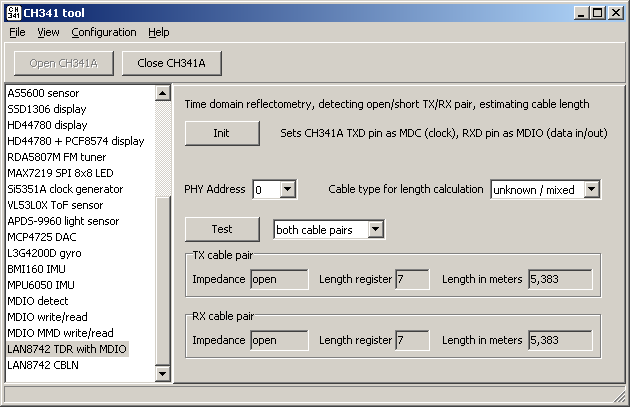Select Si5351A clock generator entry
The image size is (630, 407).
65,189
